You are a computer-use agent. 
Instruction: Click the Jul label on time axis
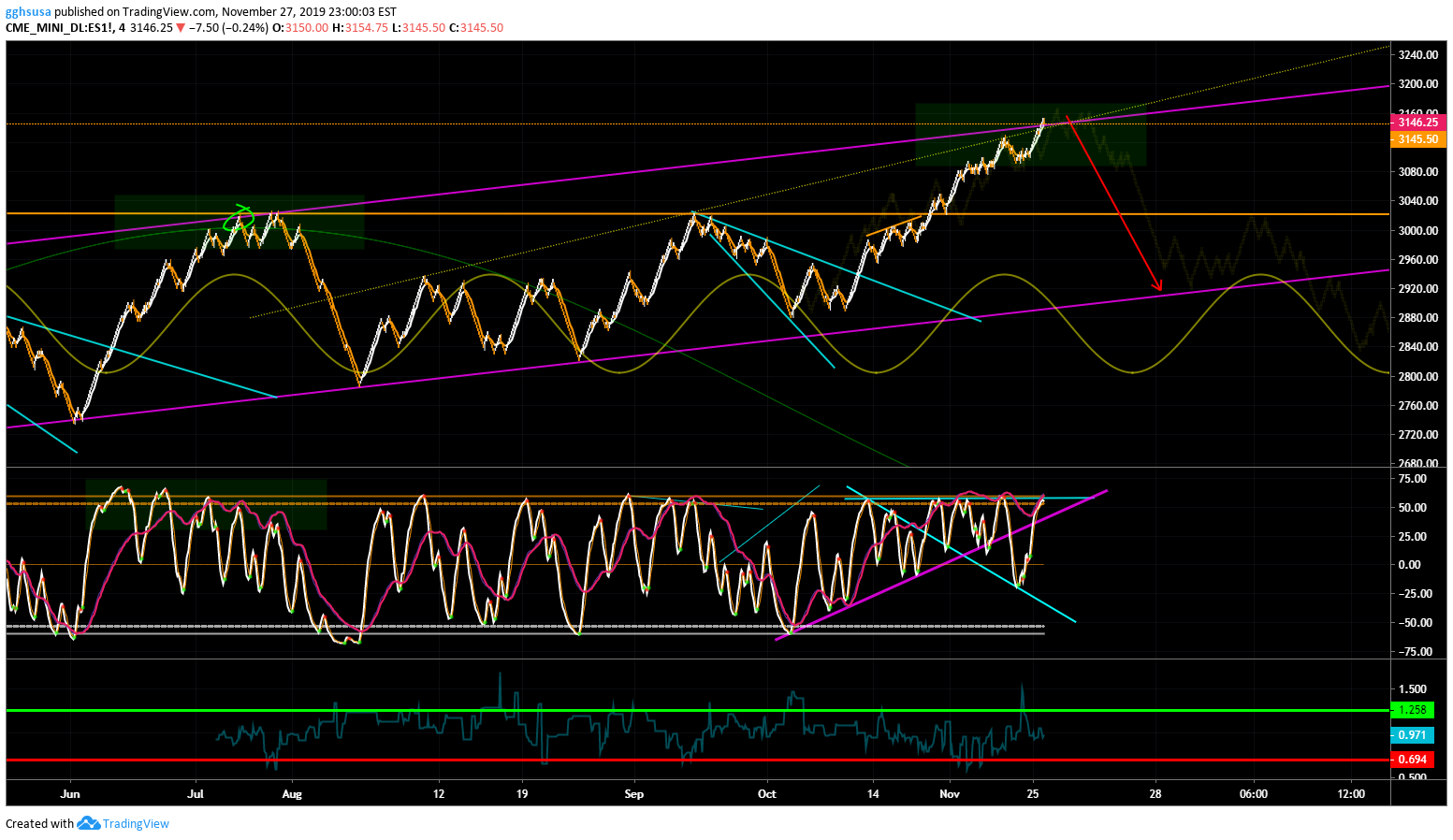click(x=196, y=794)
